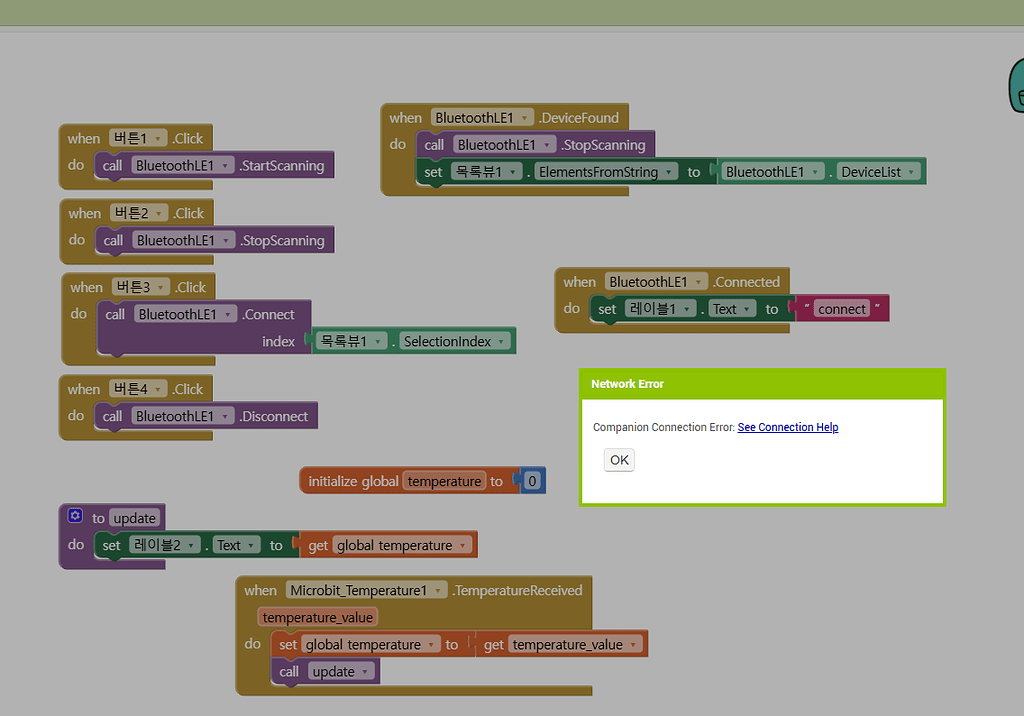Viewport: 1024px width, 716px height.
Task: Open 목록뷰1 dropdown inside the Connect index slot
Action: 377,340
